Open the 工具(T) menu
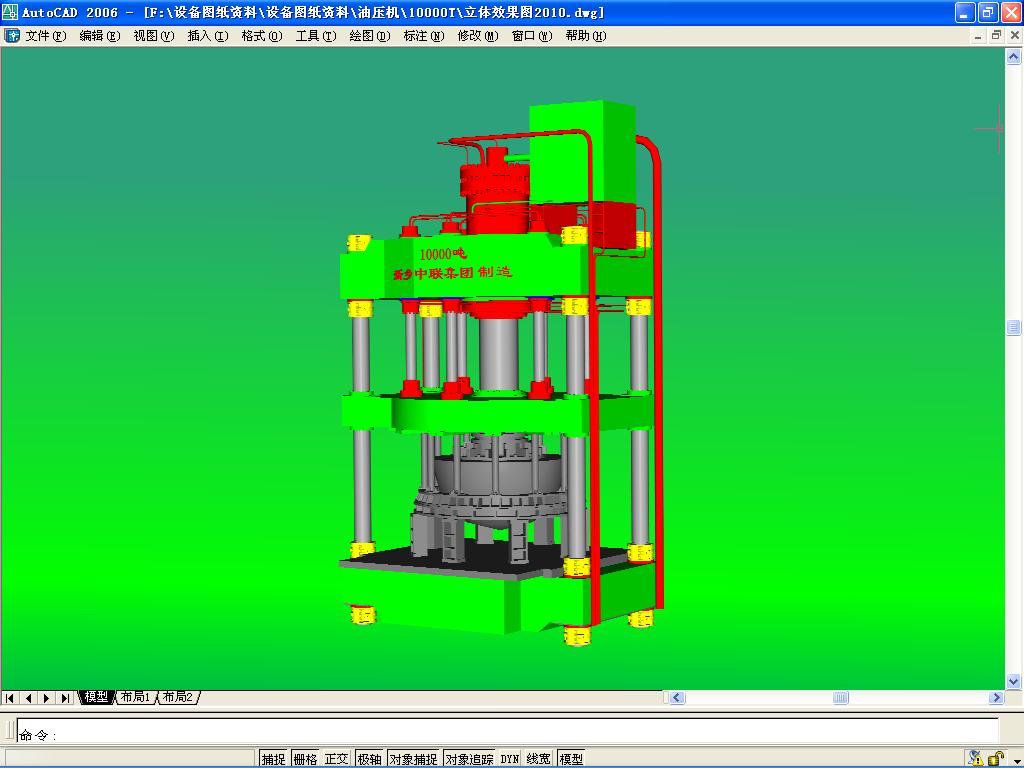 click(316, 36)
